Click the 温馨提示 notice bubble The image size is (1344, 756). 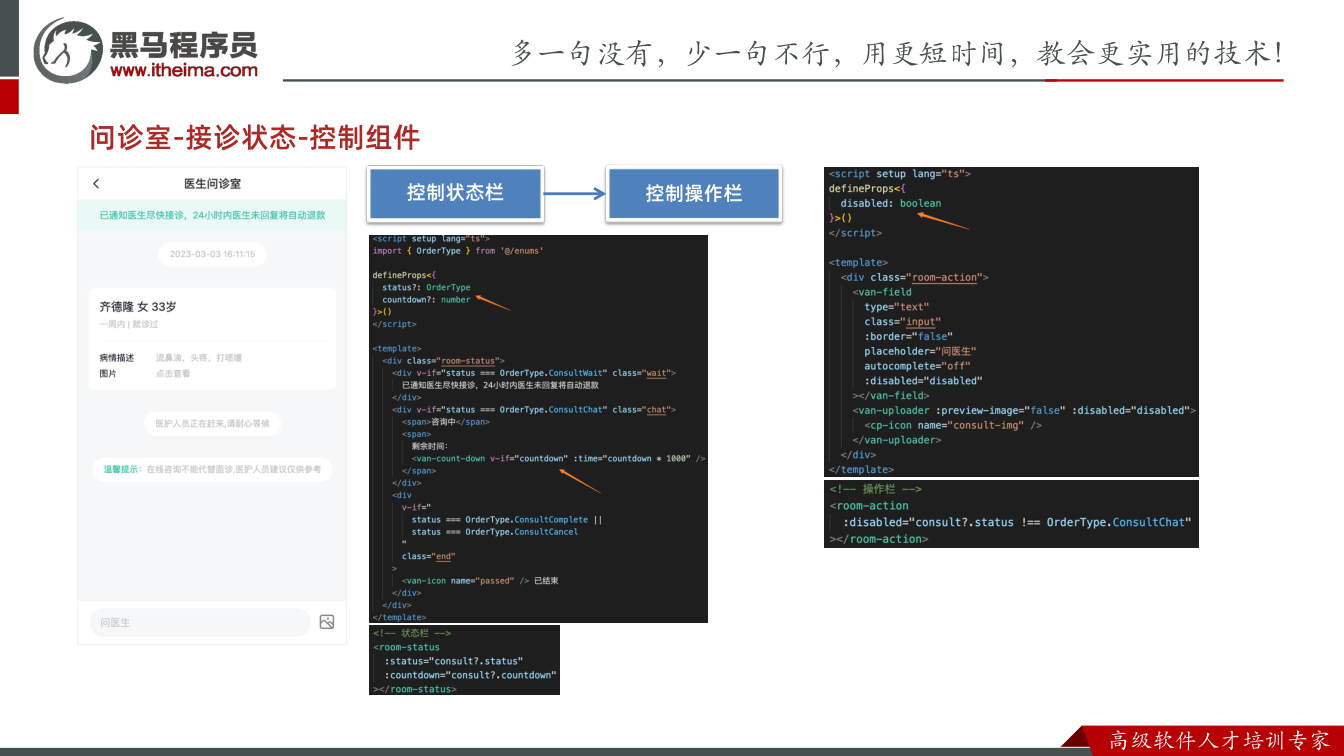(x=212, y=469)
